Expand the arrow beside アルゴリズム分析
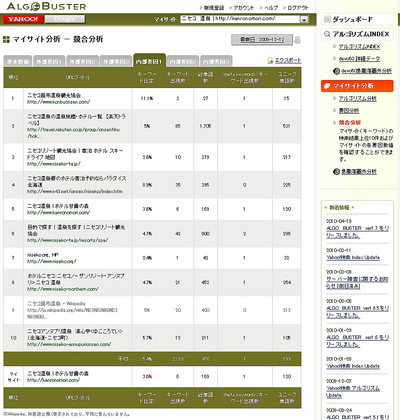 tap(335, 98)
